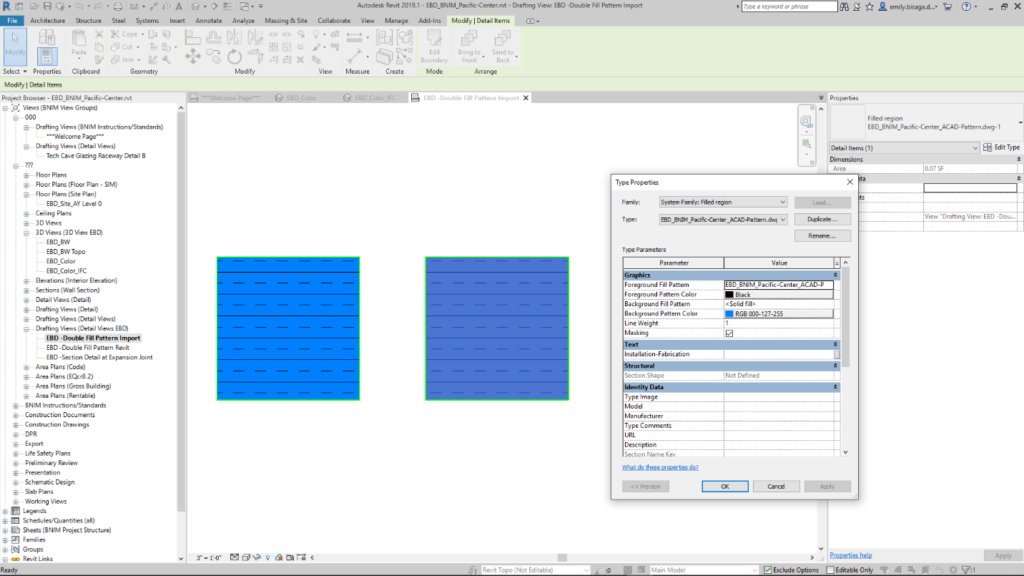
Task: Expand the Floor Plans tree node
Action: (25, 175)
